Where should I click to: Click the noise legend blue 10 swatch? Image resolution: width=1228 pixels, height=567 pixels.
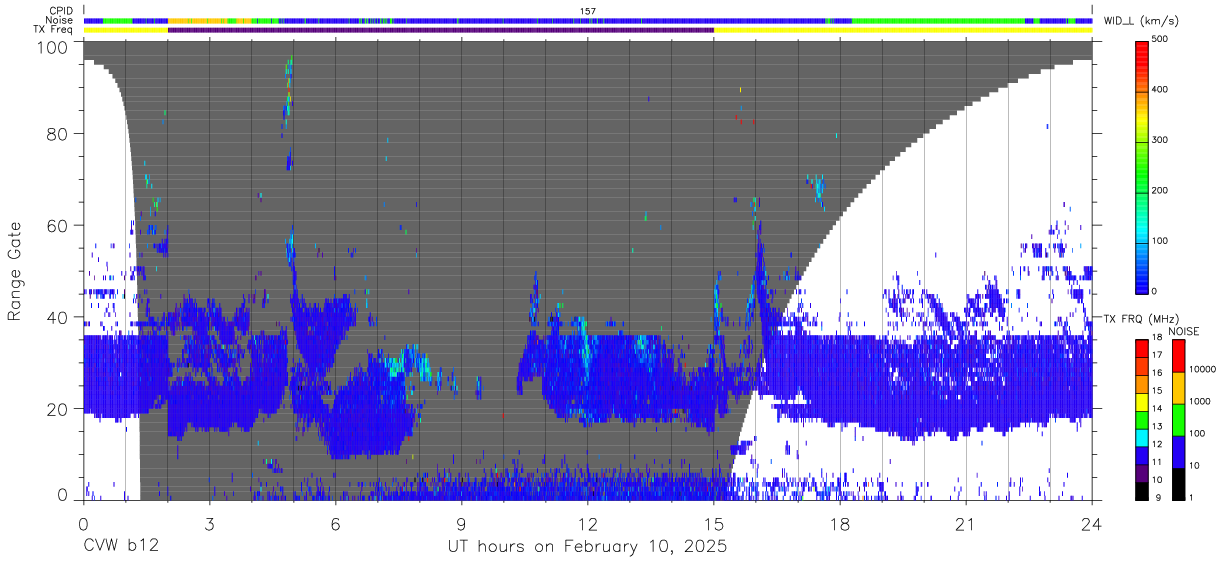tap(1178, 452)
